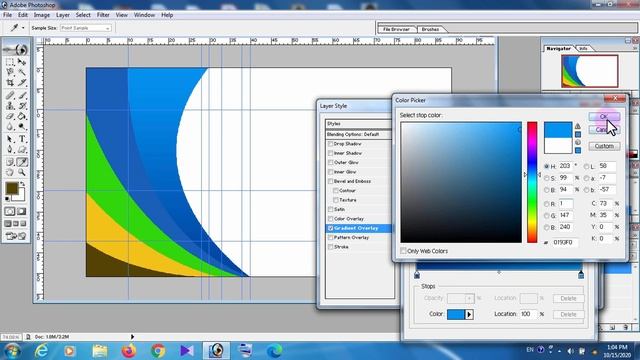Screen dimensions: 640x360
Task: Select the Pen tool
Action: (x=10, y=149)
